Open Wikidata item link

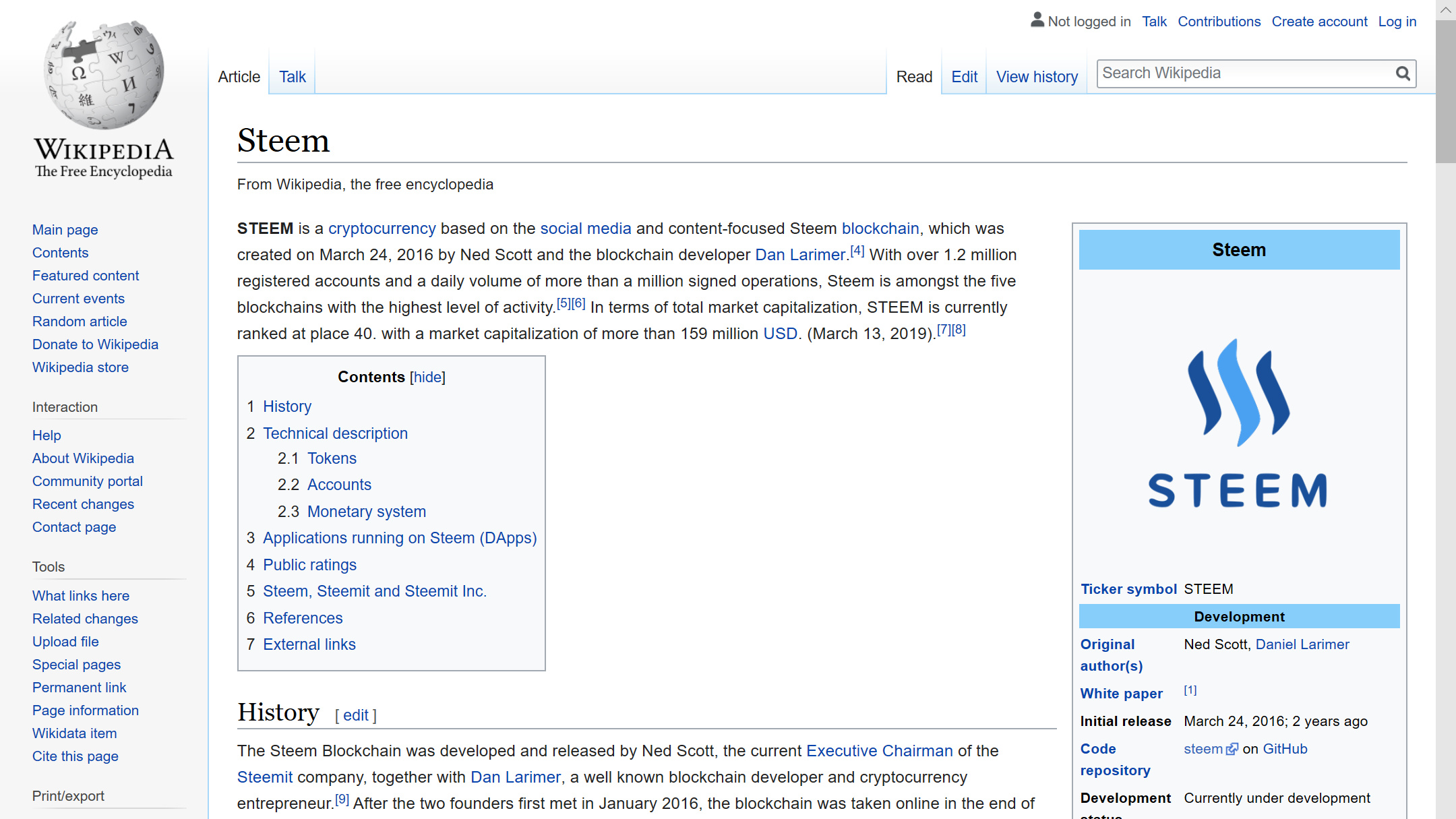coord(74,733)
